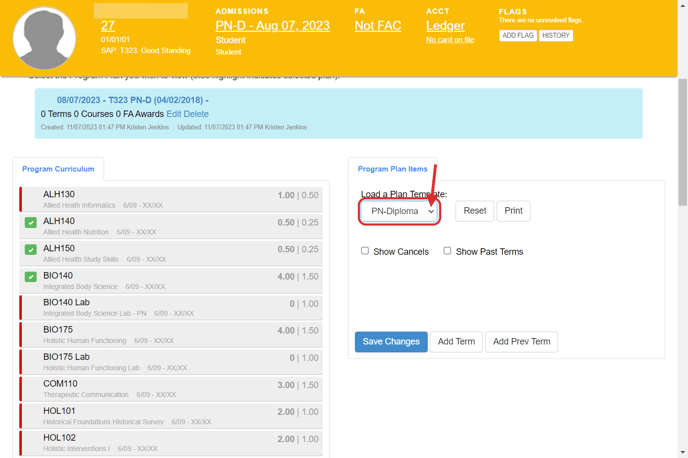Toggle the Show Past Terms checkbox
This screenshot has height=458, width=688.
[x=447, y=251]
